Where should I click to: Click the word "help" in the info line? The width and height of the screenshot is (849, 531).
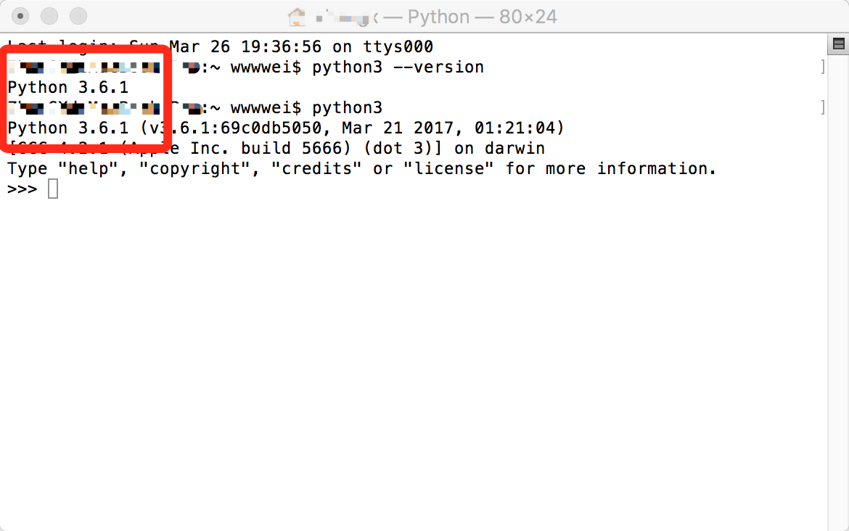[89, 168]
